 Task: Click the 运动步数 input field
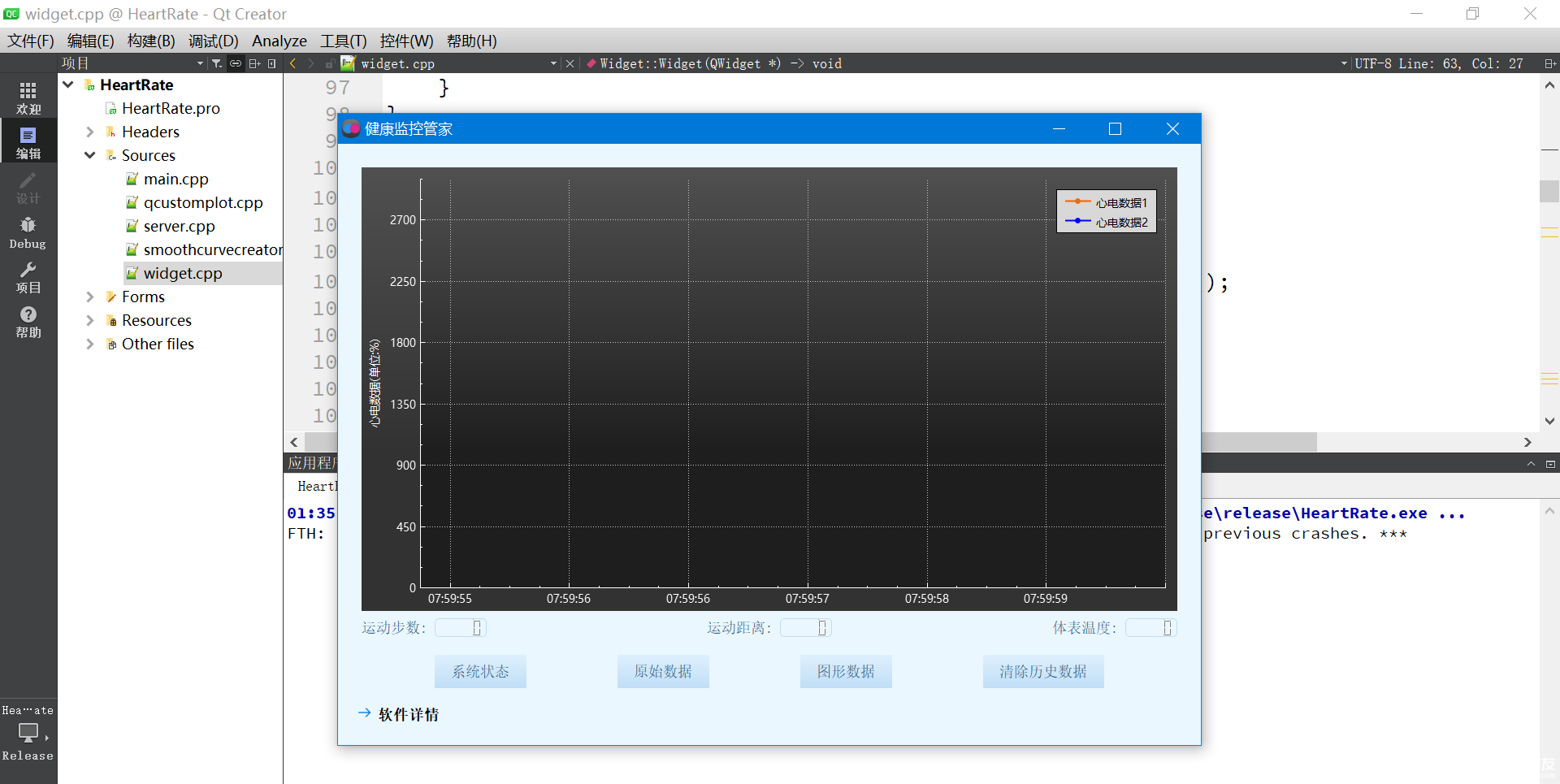460,627
